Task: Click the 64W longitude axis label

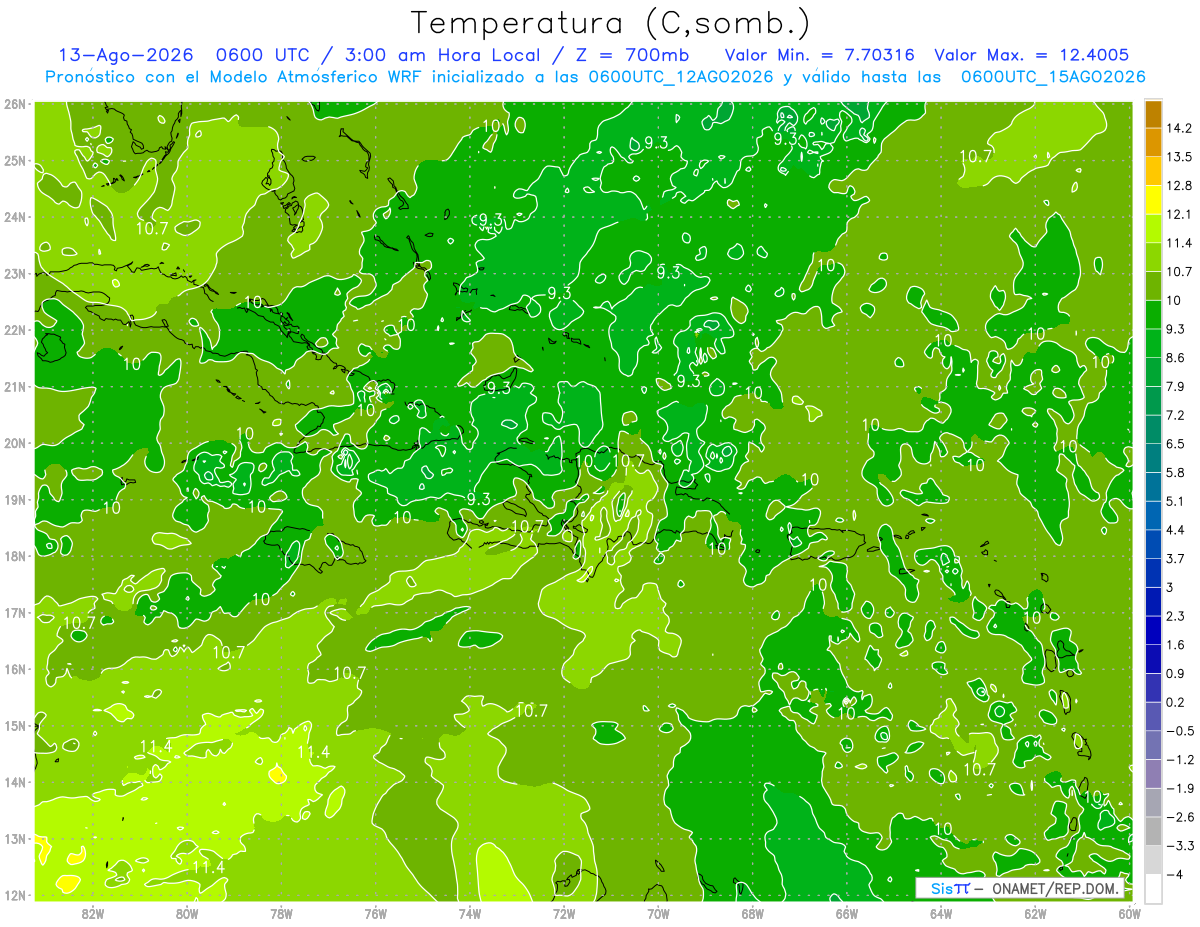Action: click(941, 913)
